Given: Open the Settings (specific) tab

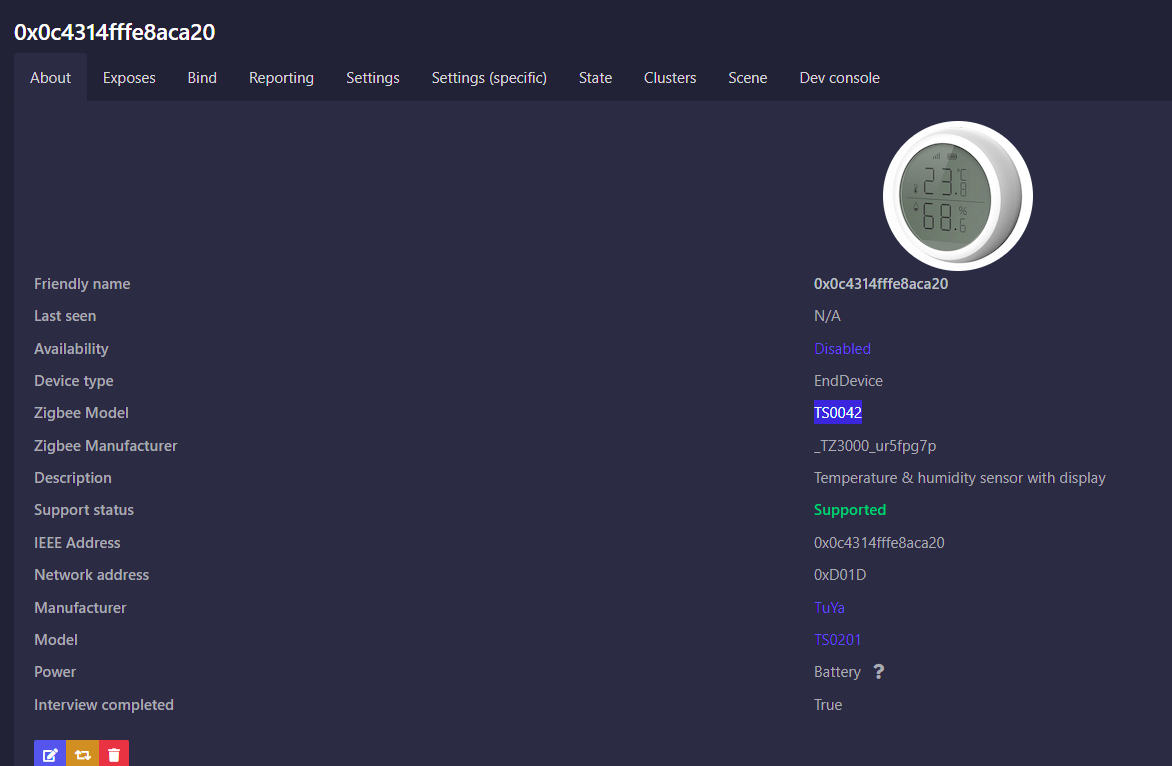Looking at the screenshot, I should pyautogui.click(x=489, y=78).
